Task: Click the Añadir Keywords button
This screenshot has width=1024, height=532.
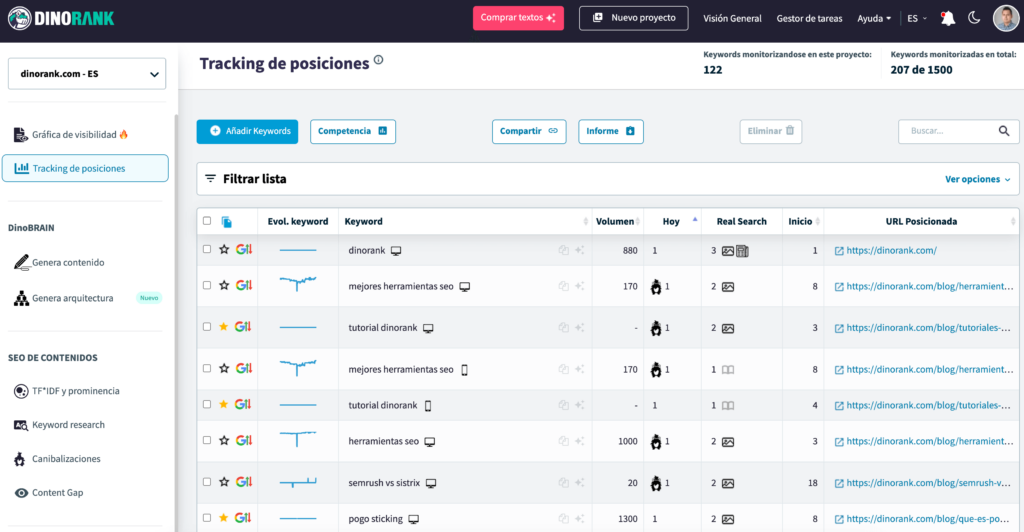Action: click(247, 131)
